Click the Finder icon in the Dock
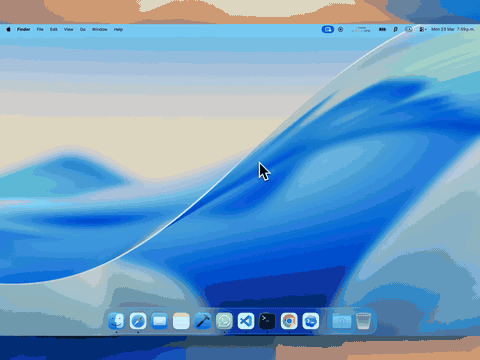 coord(116,321)
